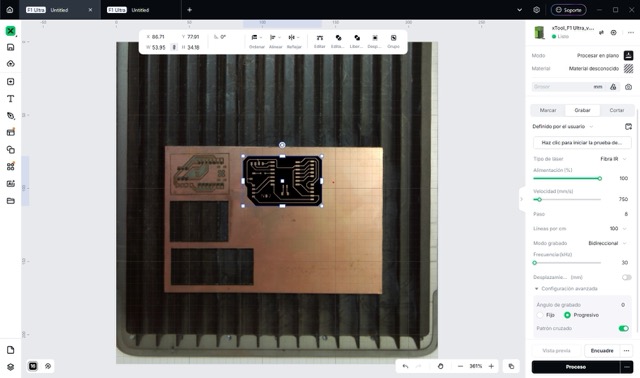The image size is (640, 378).
Task: Click the Paso value field
Action: 626,214
